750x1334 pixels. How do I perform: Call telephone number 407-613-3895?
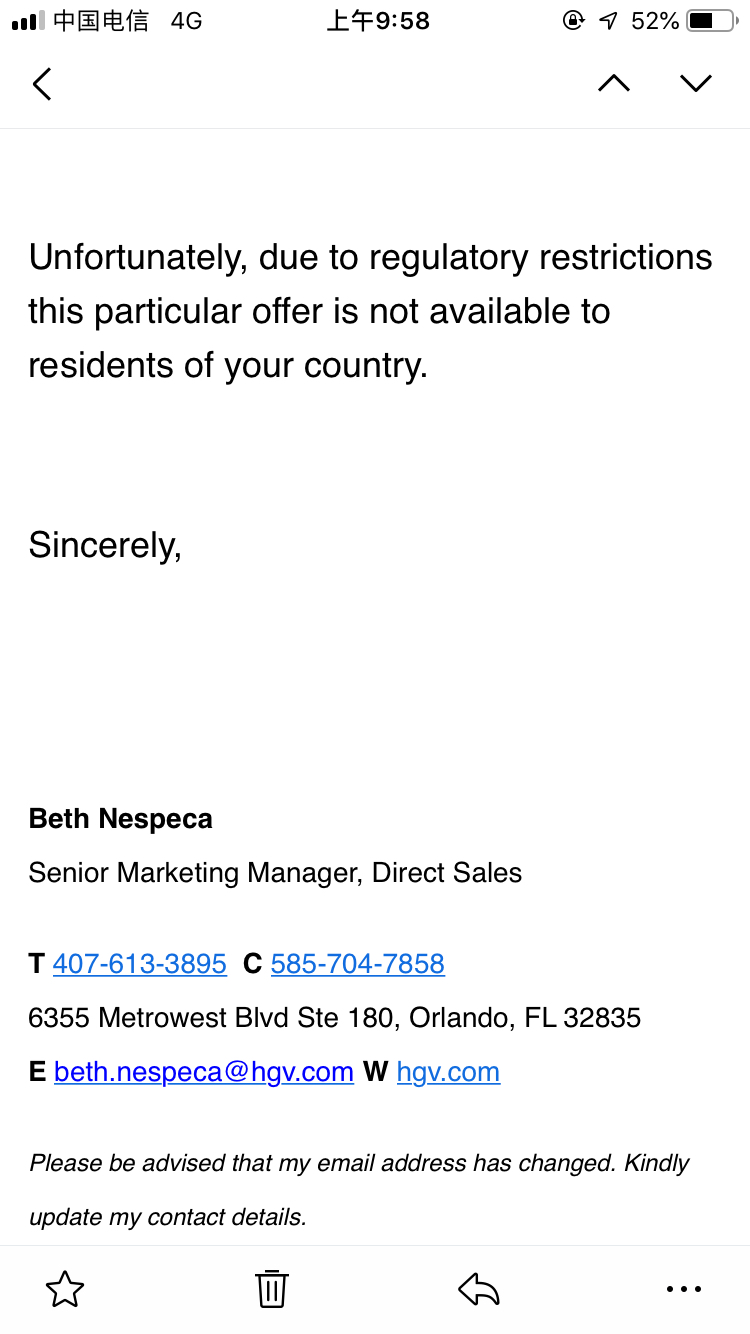pyautogui.click(x=140, y=964)
